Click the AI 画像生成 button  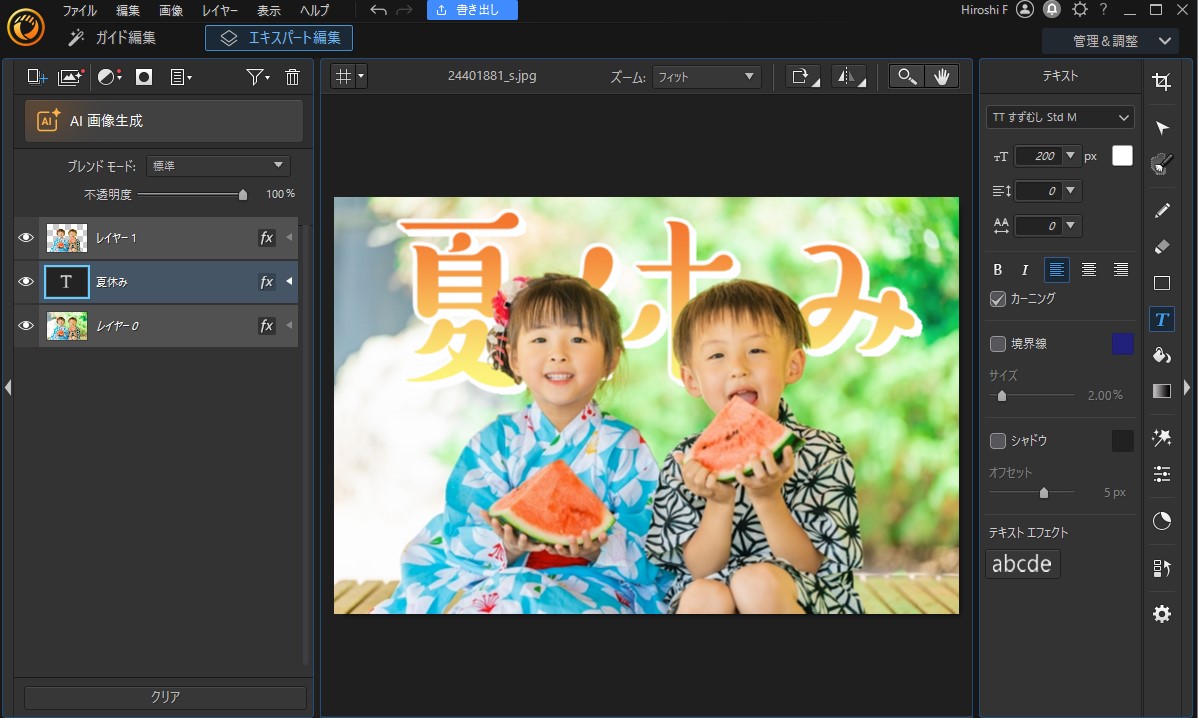(x=164, y=121)
